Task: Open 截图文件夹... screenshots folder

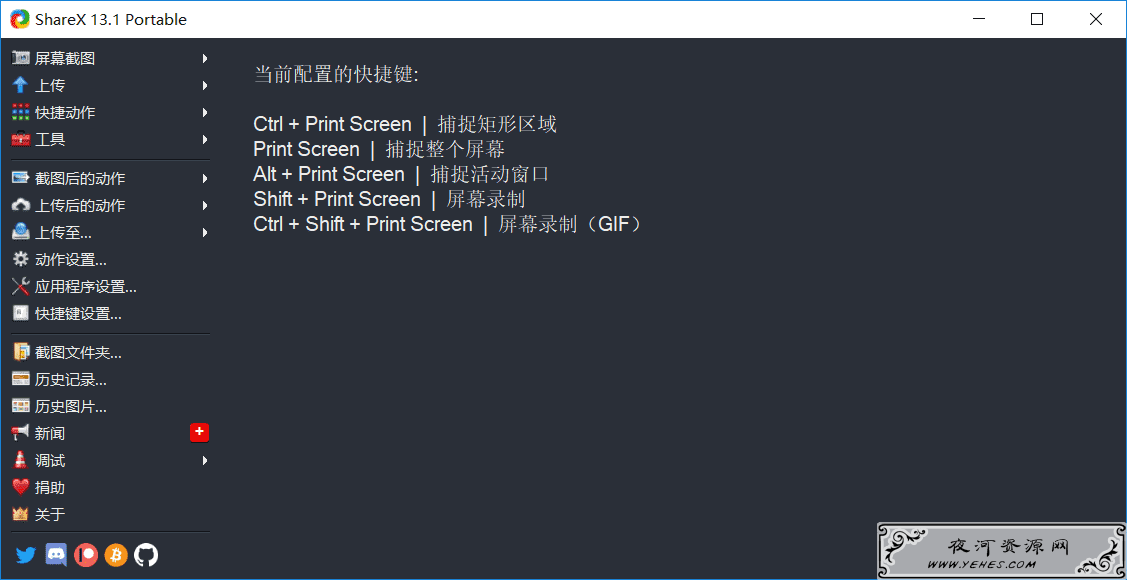Action: tap(111, 352)
